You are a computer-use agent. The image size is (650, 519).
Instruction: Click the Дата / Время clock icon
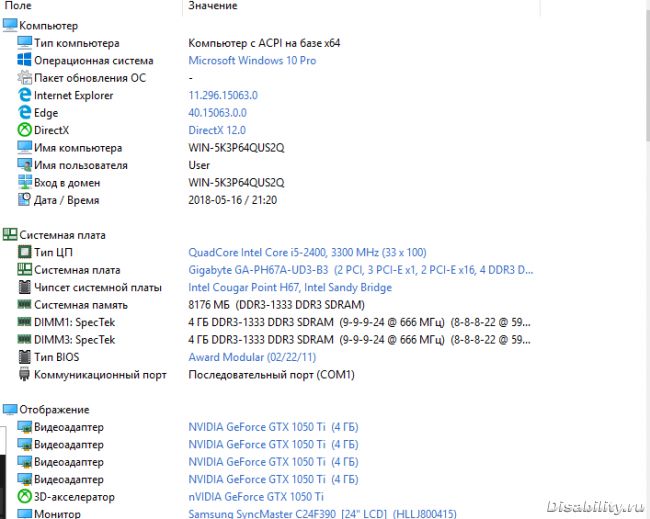pos(24,200)
